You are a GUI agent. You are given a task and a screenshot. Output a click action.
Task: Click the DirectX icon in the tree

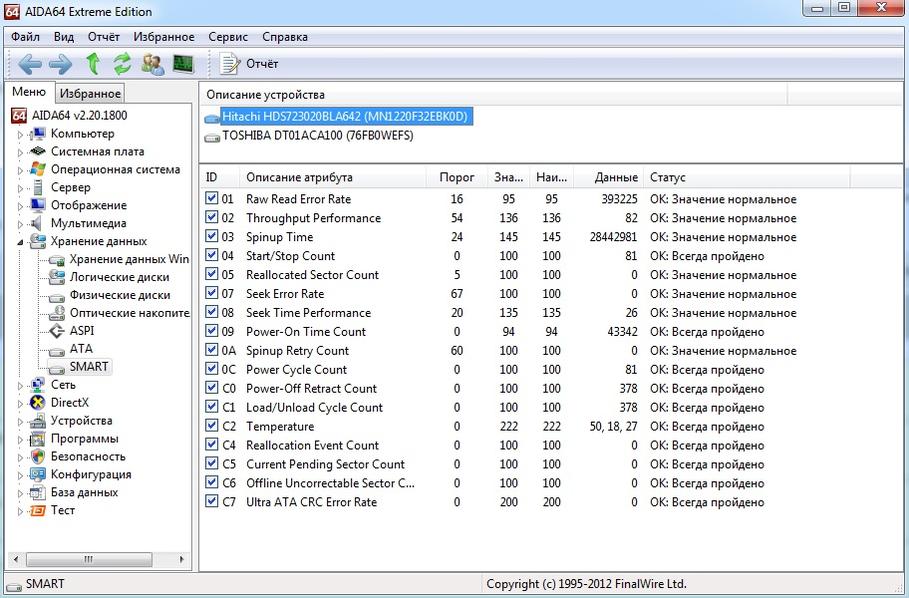pyautogui.click(x=38, y=403)
